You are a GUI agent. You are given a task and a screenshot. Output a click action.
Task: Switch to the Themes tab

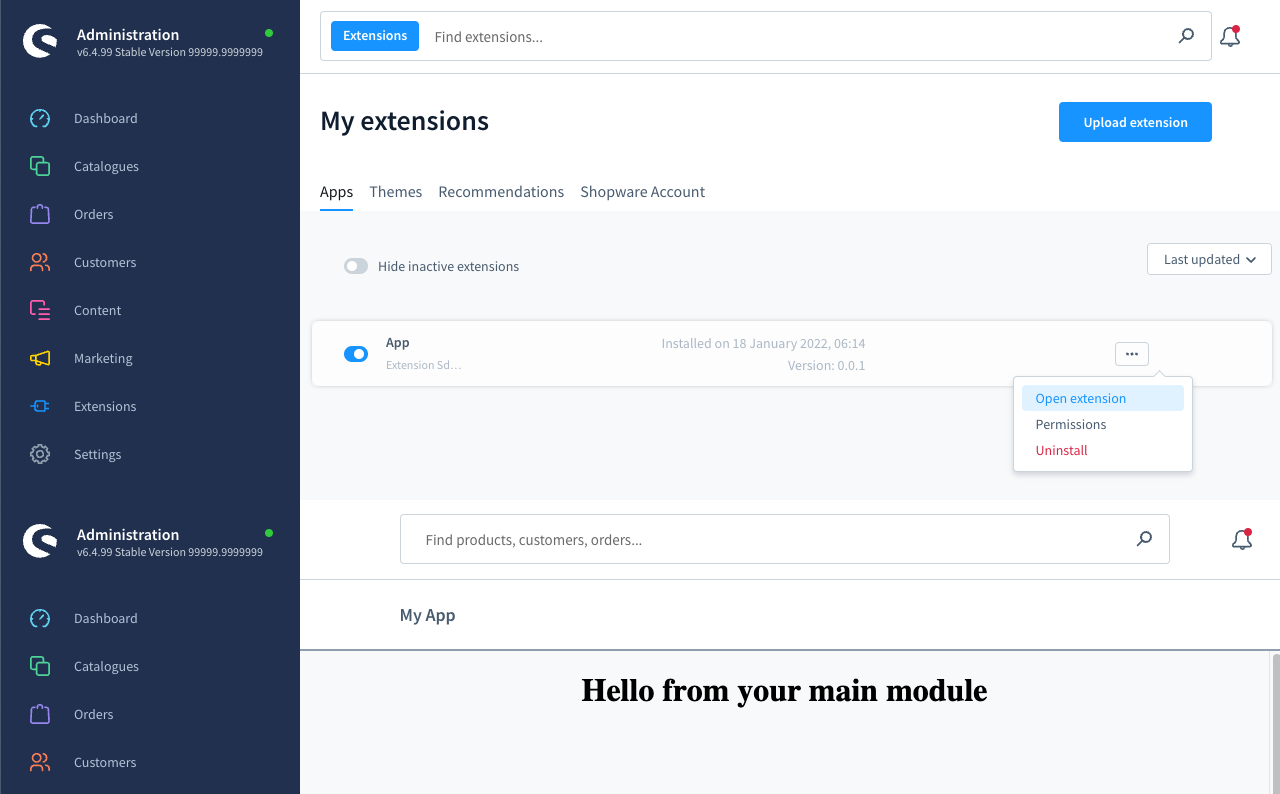point(395,191)
